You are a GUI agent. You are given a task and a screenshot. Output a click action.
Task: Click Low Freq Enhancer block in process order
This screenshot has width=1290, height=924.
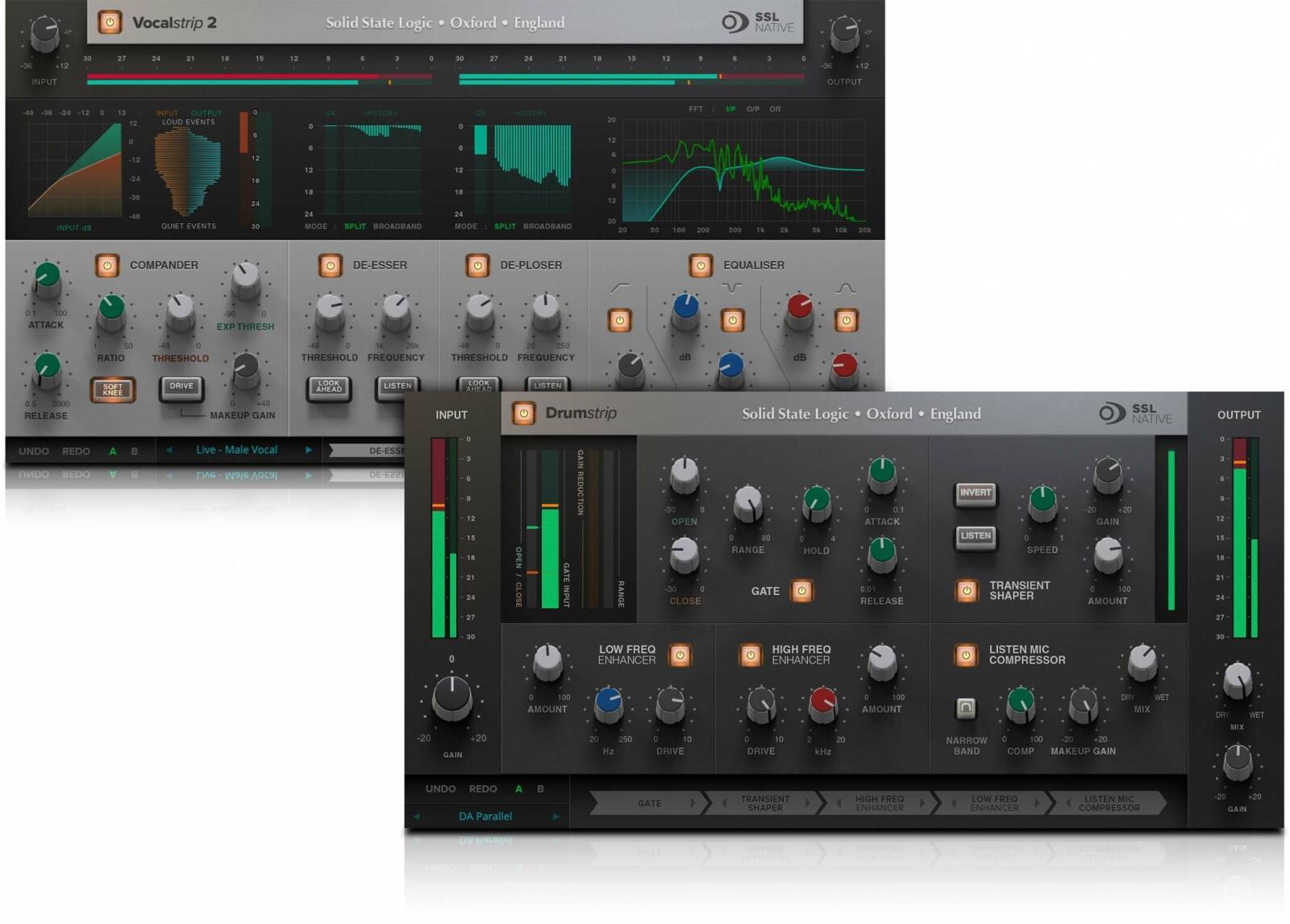coord(994,804)
